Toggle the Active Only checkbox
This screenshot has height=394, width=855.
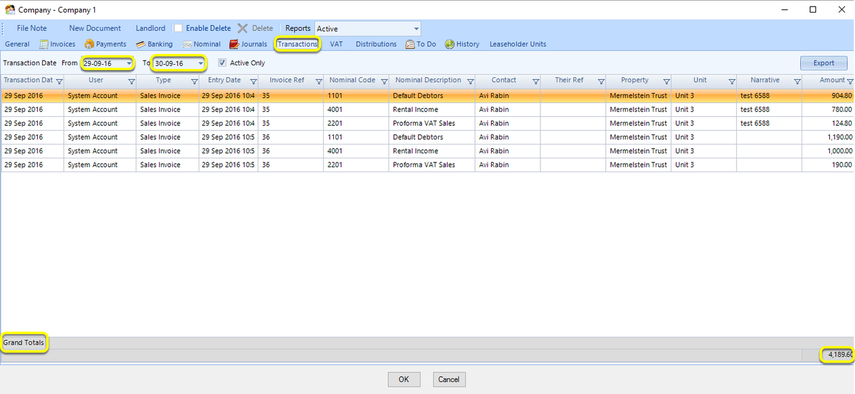point(222,63)
